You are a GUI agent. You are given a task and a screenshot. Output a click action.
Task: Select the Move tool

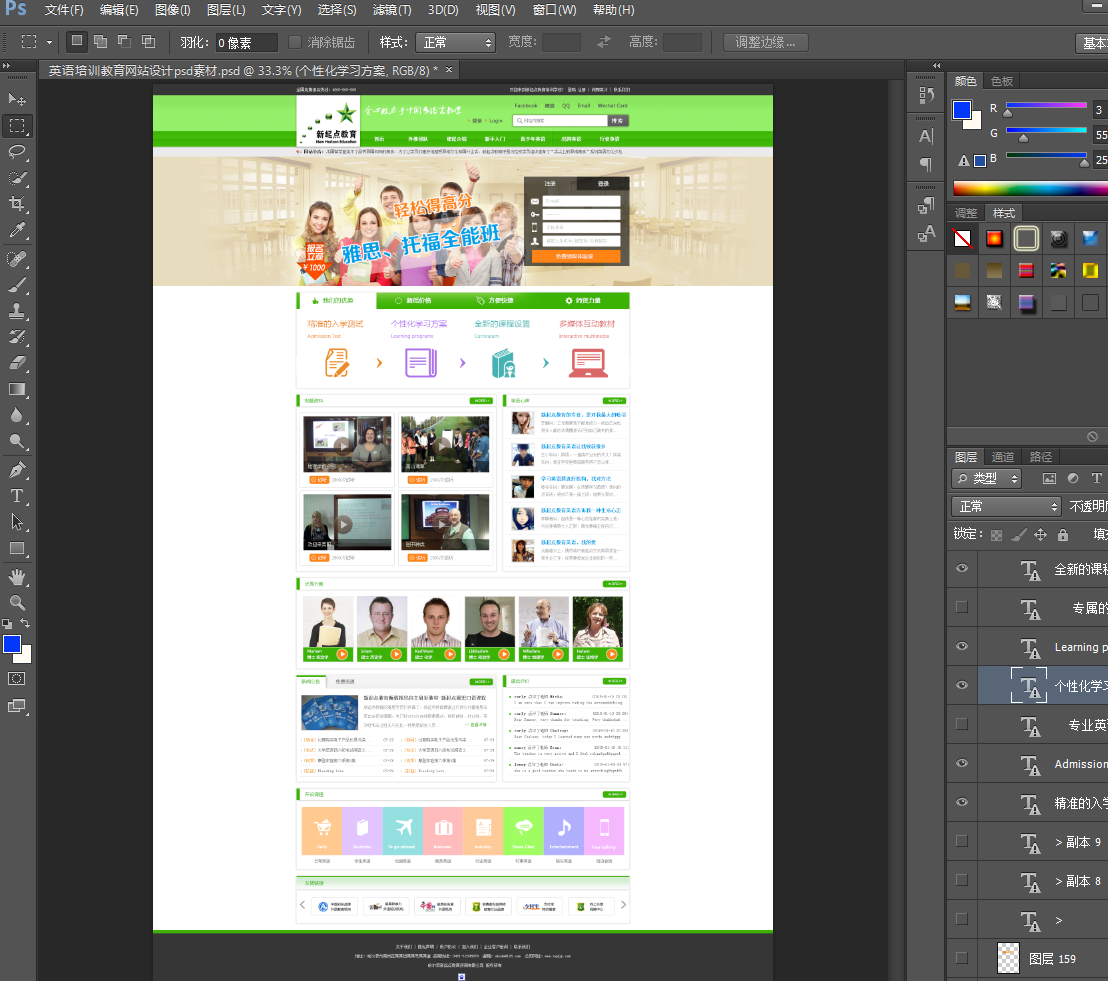17,99
